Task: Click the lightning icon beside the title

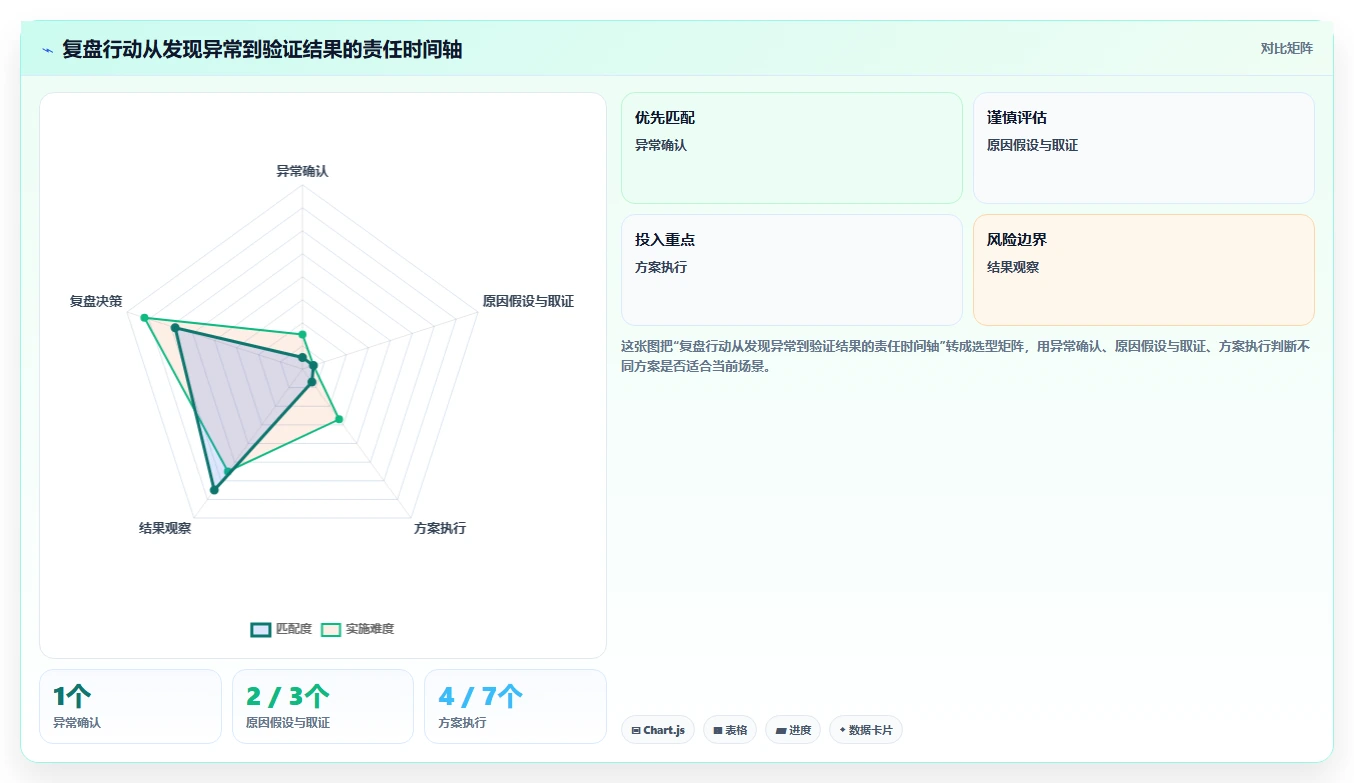Action: pos(48,50)
